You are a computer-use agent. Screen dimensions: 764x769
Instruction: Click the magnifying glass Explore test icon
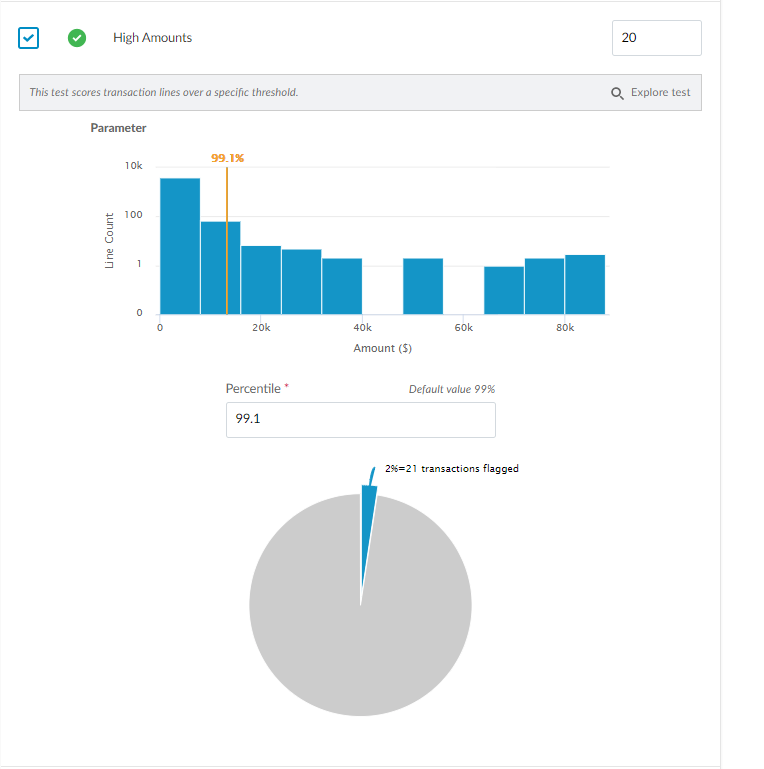(617, 93)
